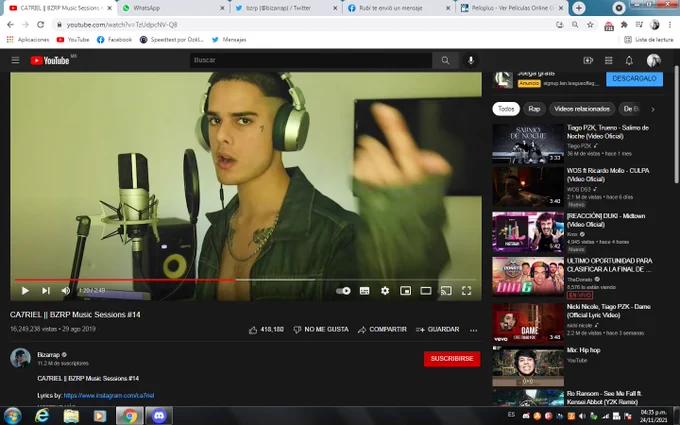680x425 pixels.
Task: Switch to the Pelisplus tab
Action: 512,8
